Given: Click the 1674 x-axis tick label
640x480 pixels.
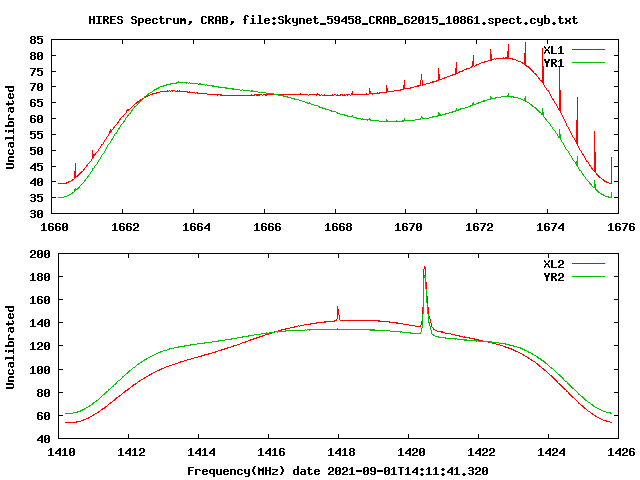Looking at the screenshot, I should click(x=550, y=227).
